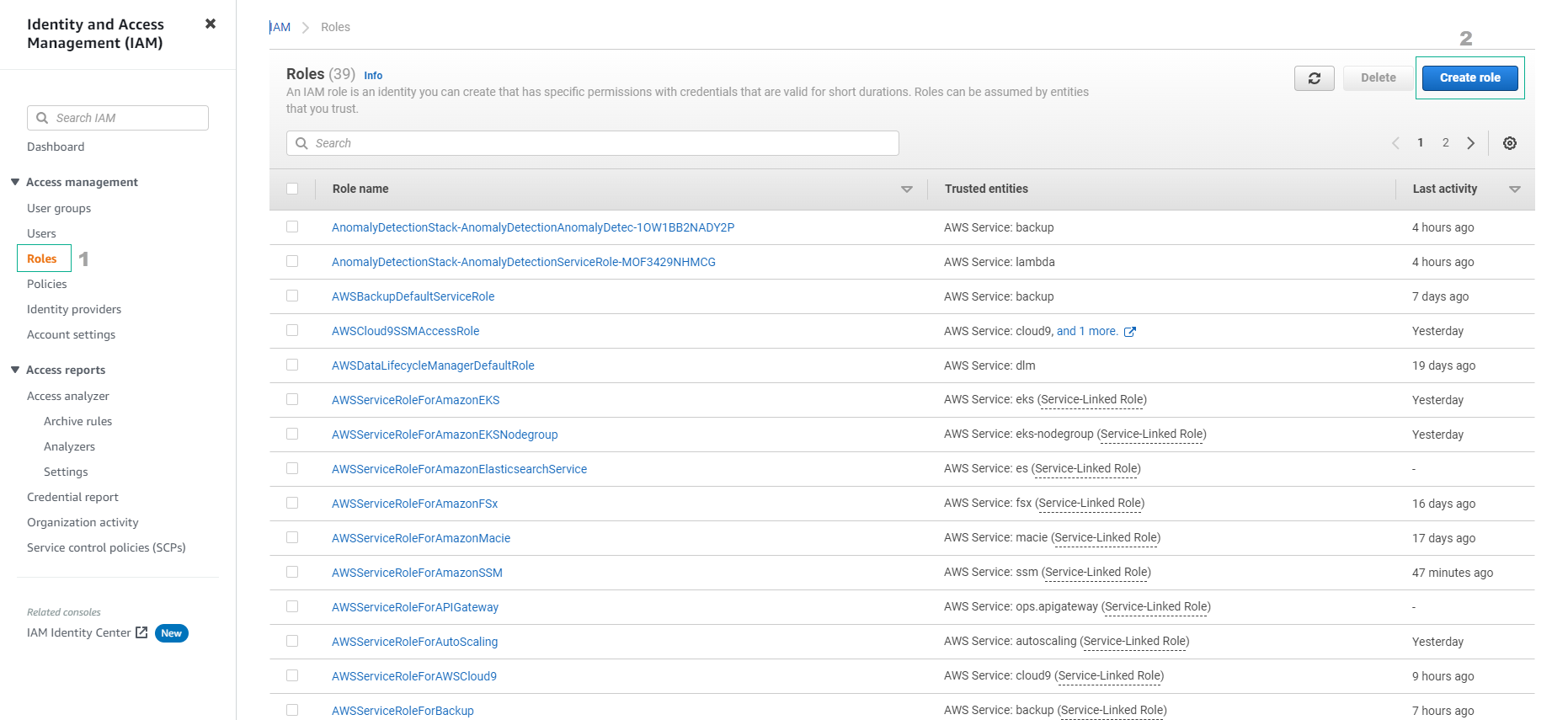Click the disabled Delete button

[x=1379, y=77]
